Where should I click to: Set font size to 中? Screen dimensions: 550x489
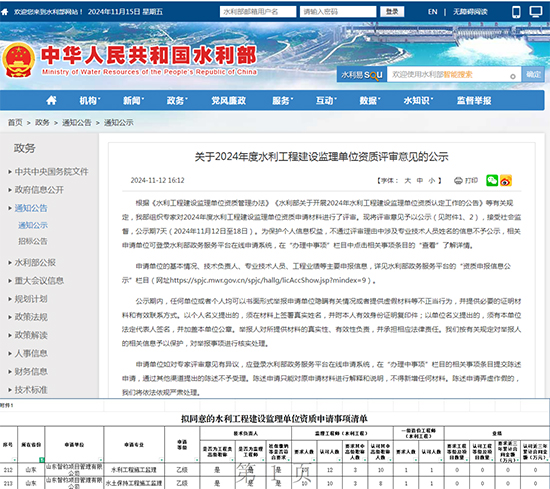tap(420, 181)
